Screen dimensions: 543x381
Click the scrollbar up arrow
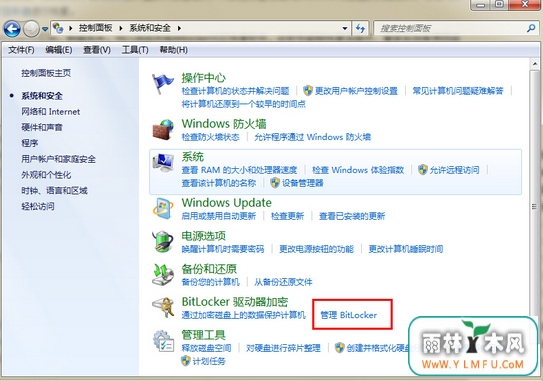click(x=535, y=64)
